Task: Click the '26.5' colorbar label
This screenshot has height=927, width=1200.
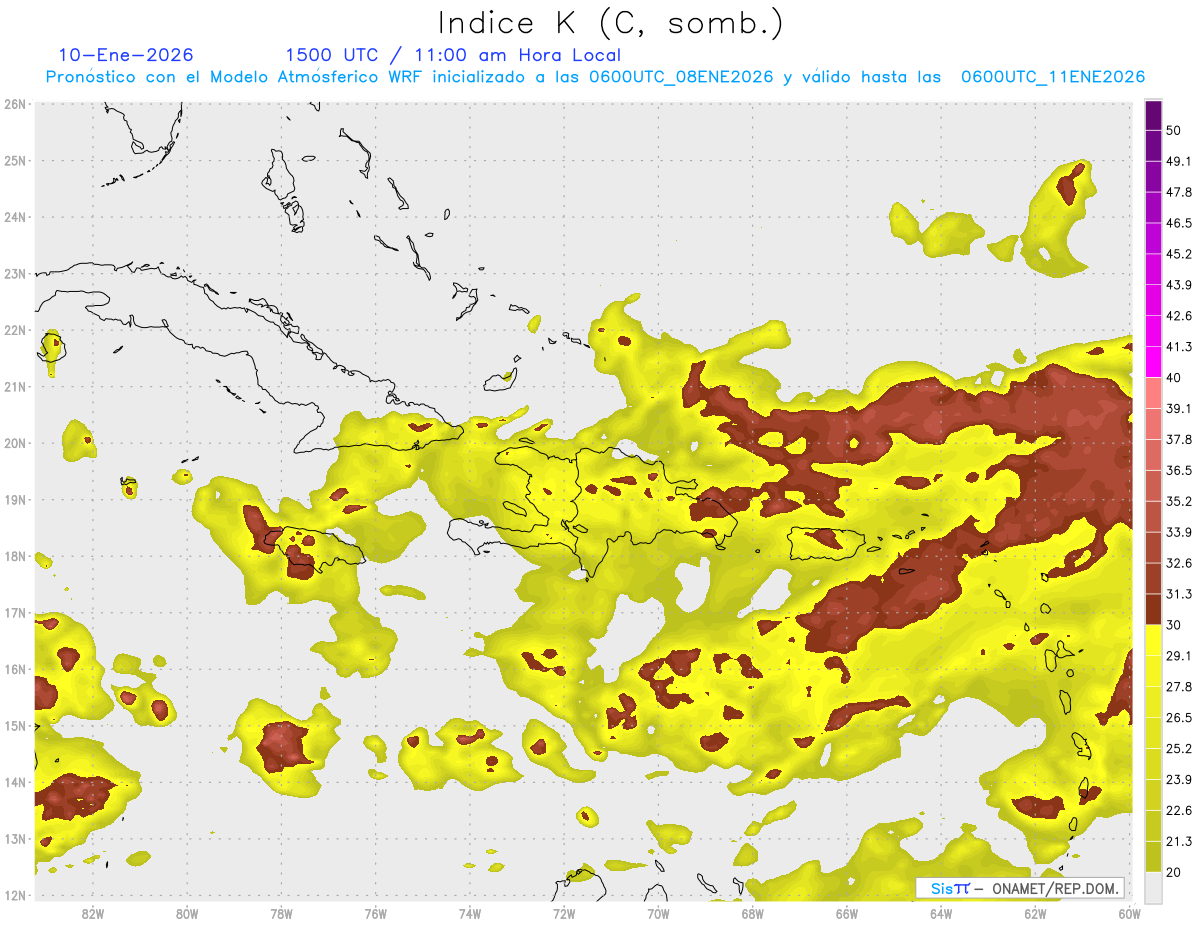Action: coord(1179,718)
